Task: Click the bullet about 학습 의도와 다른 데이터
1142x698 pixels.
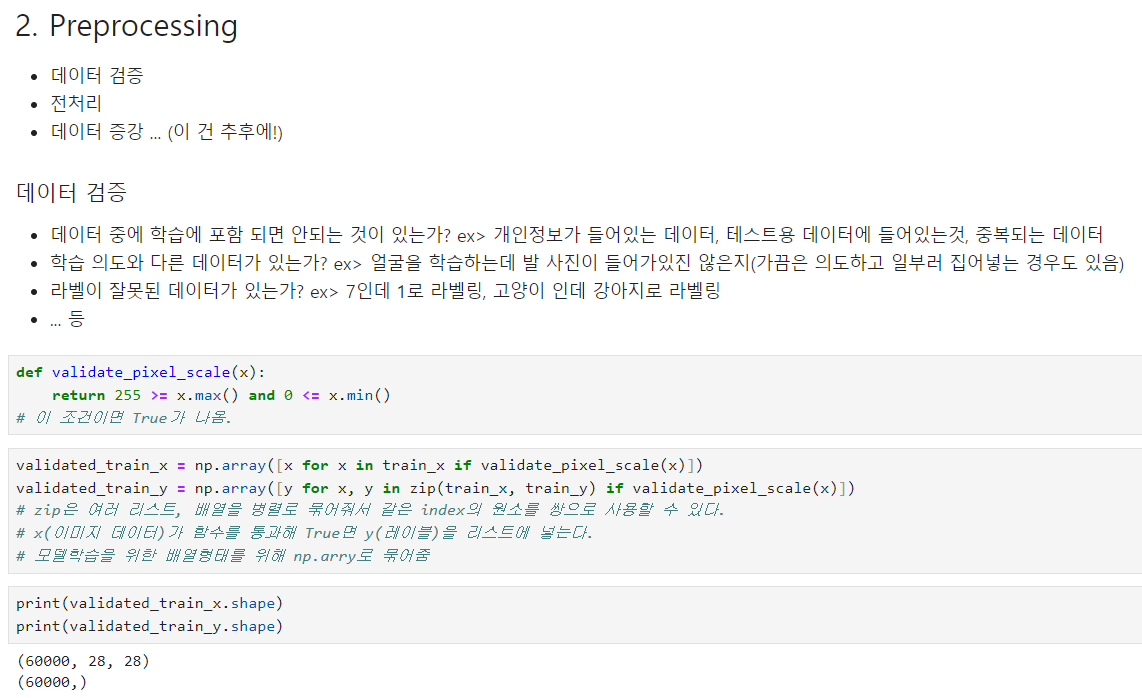Action: pyautogui.click(x=587, y=262)
